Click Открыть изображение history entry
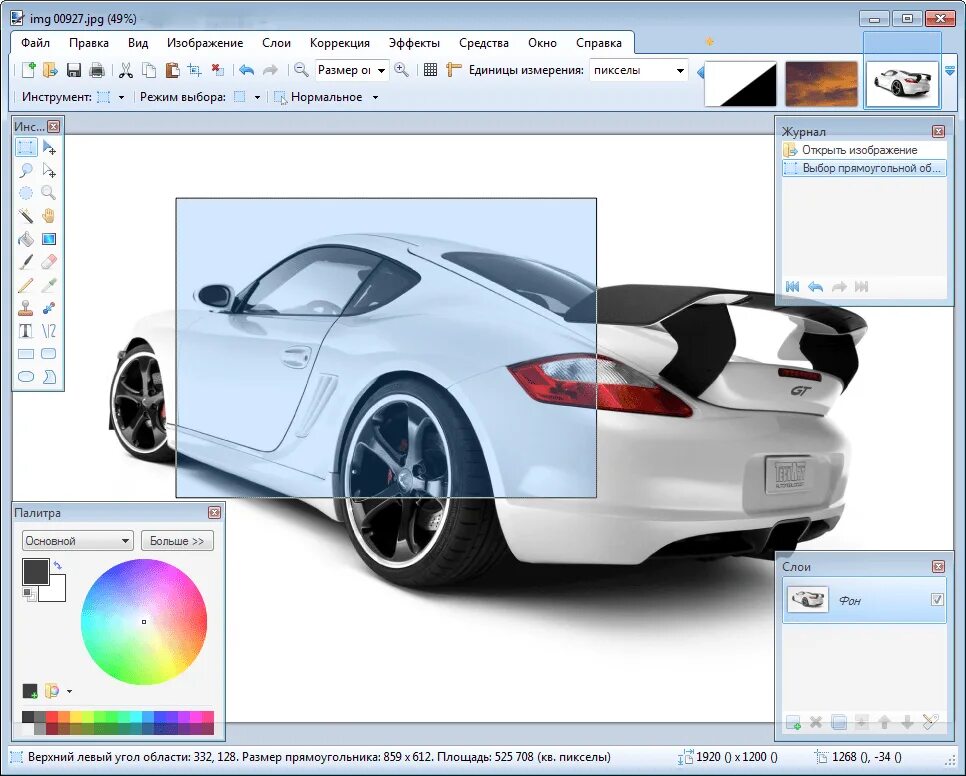This screenshot has height=776, width=966. tap(864, 150)
